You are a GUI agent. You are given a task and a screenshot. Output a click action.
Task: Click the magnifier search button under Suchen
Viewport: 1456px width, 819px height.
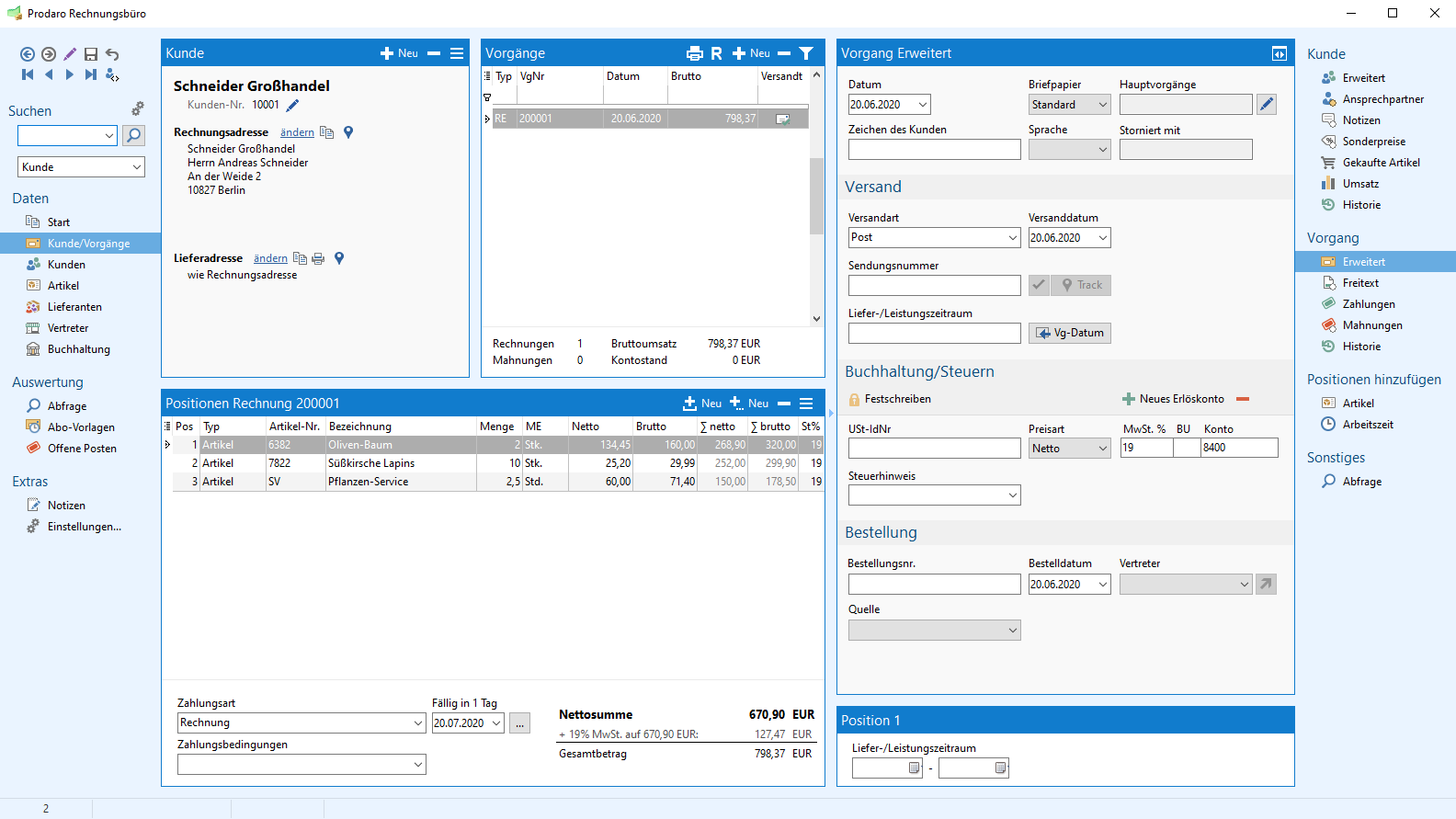[133, 136]
